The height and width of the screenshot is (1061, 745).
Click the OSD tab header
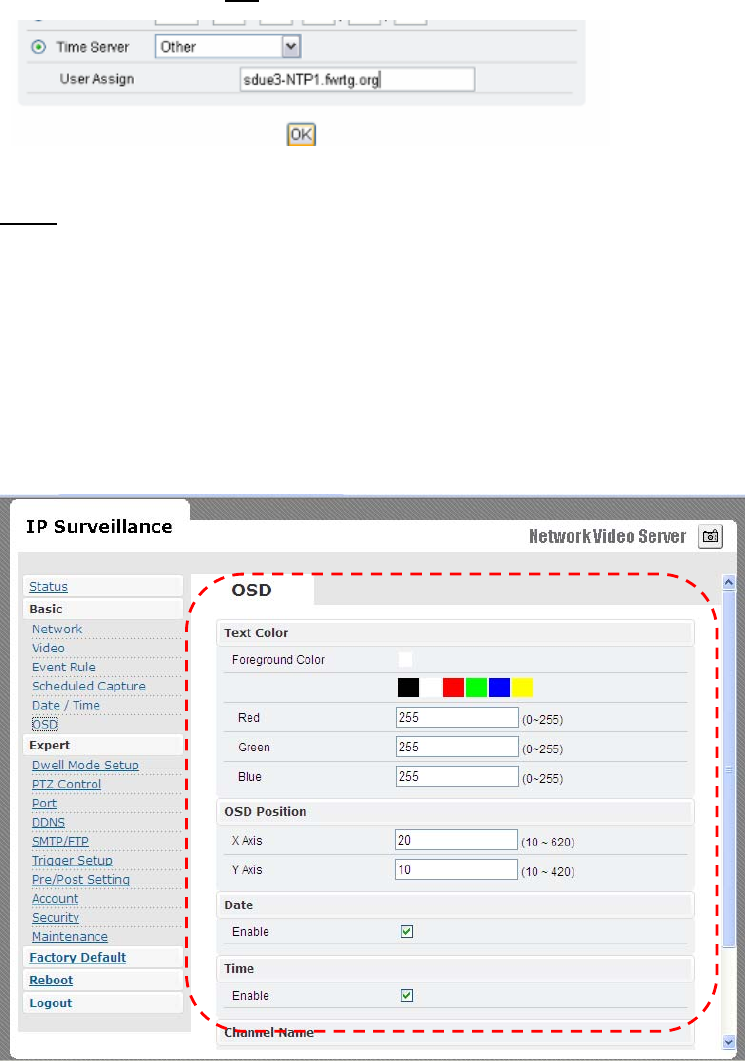tap(252, 590)
